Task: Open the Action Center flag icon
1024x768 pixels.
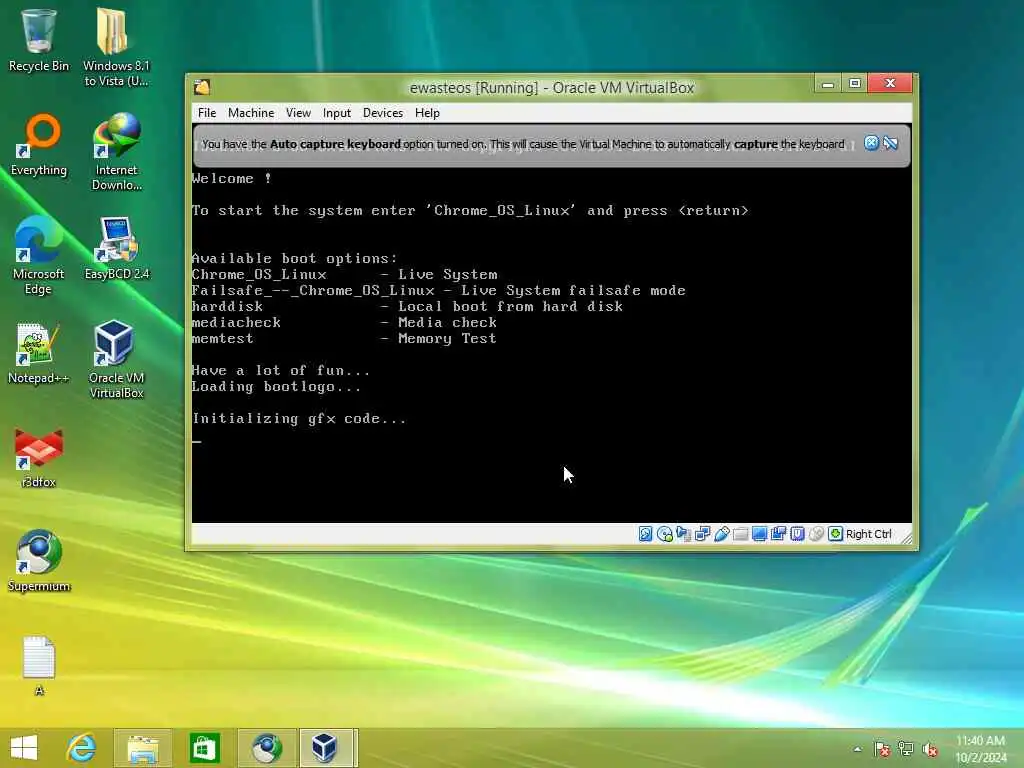Action: coord(882,749)
